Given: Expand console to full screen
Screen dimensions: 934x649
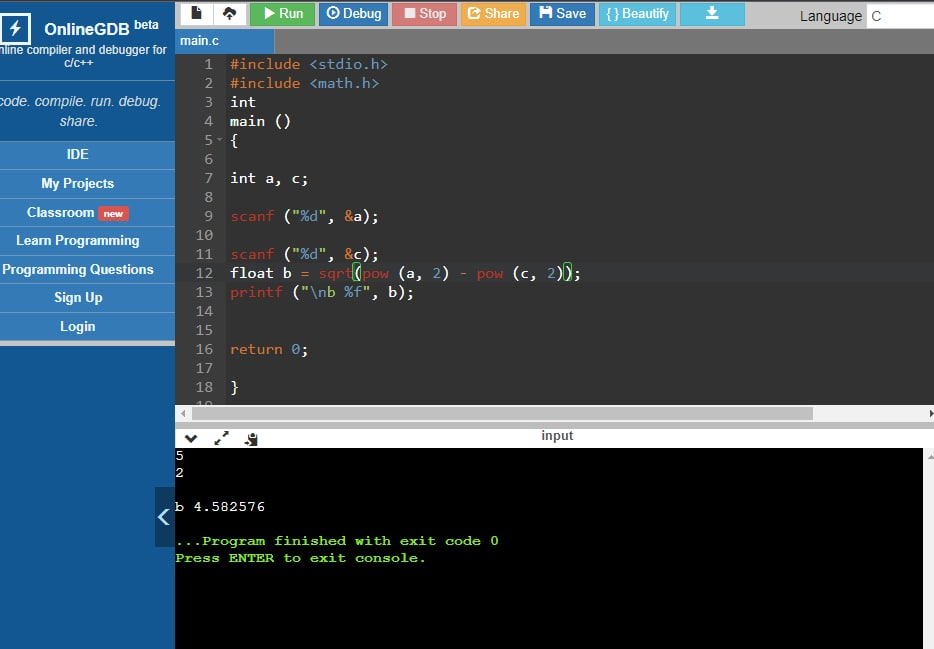Looking at the screenshot, I should click(221, 437).
